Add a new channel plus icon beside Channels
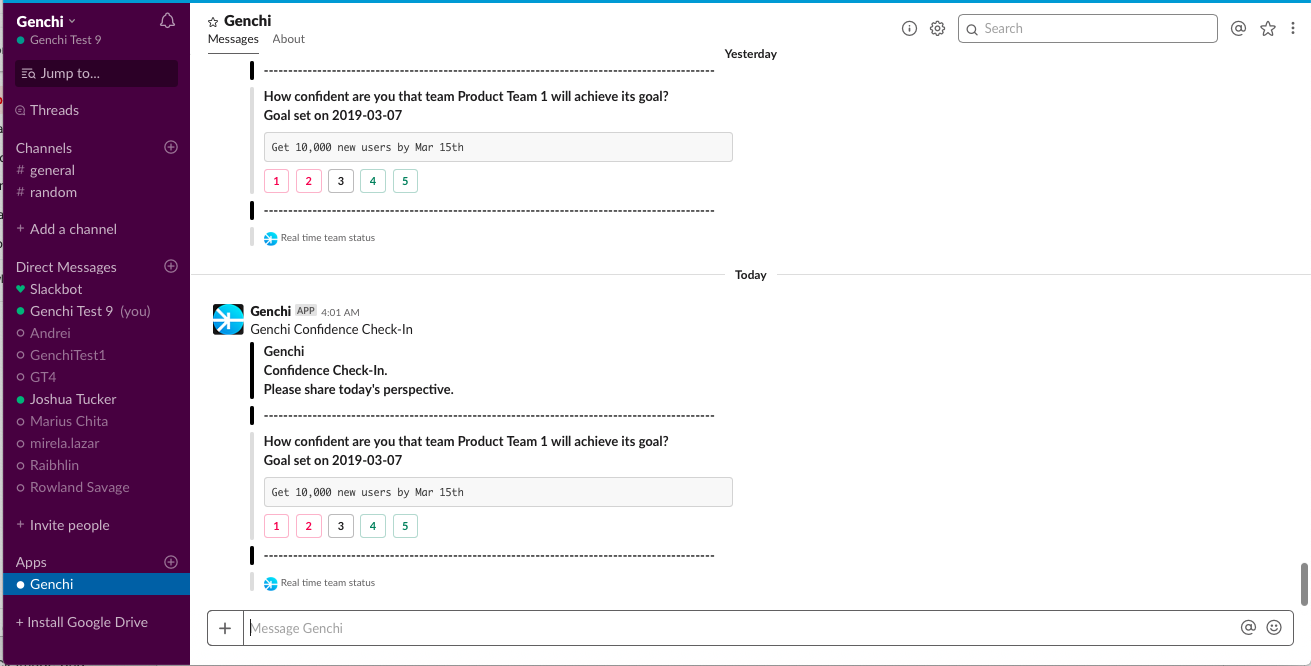The image size is (1311, 666). (171, 147)
